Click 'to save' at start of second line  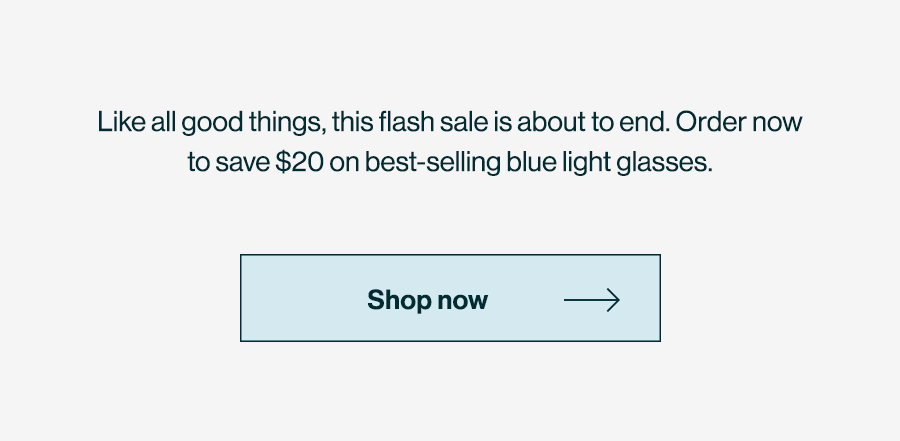tap(228, 163)
